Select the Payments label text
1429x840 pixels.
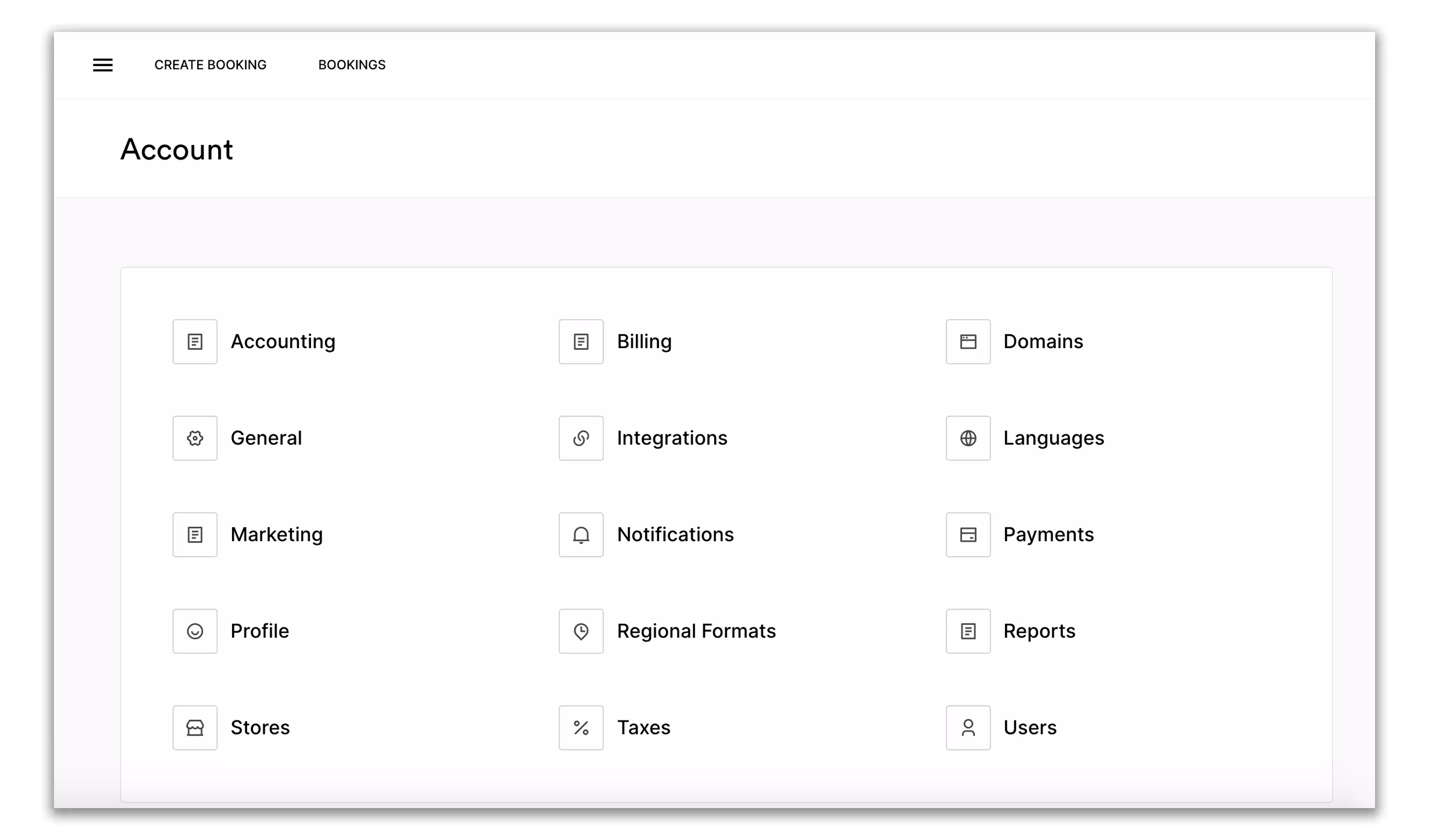(1048, 535)
